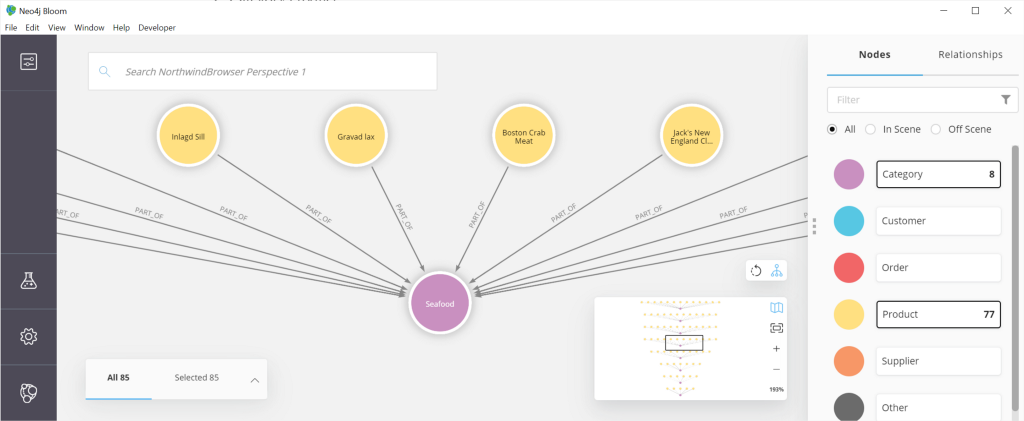Apply the force-based layout refresh icon
1024x421 pixels.
click(756, 271)
